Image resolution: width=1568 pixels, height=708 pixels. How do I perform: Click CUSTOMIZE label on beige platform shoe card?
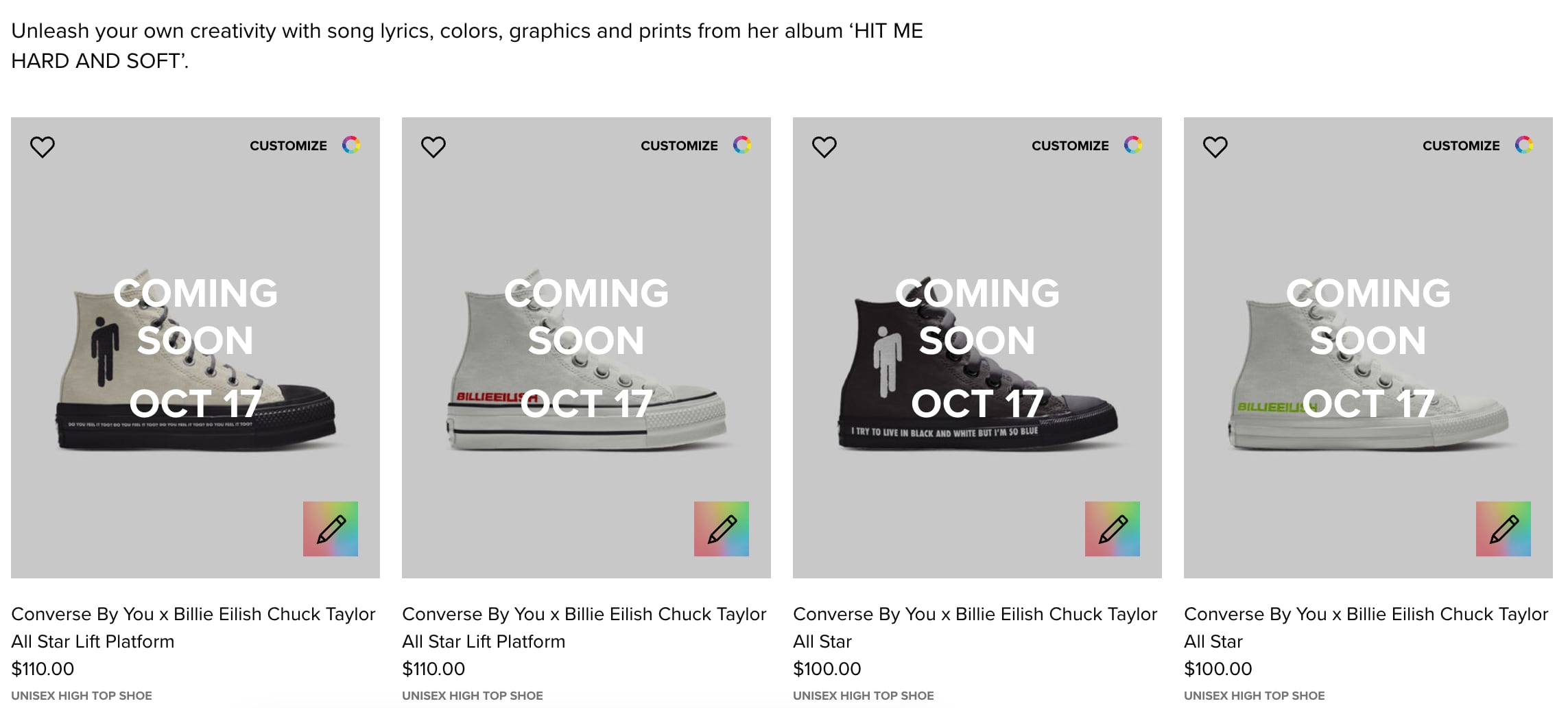(x=288, y=145)
